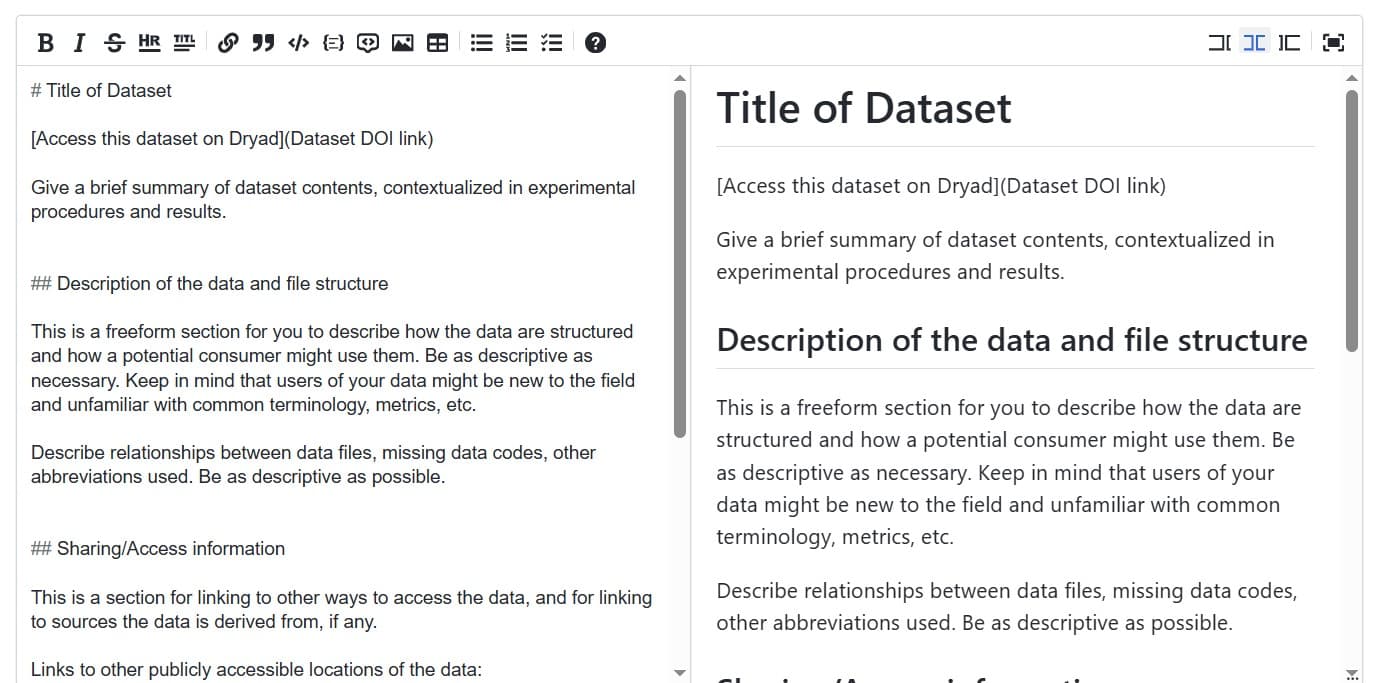Click '## Sharing/Access information' line in editor
The image size is (1393, 683).
coord(158,548)
